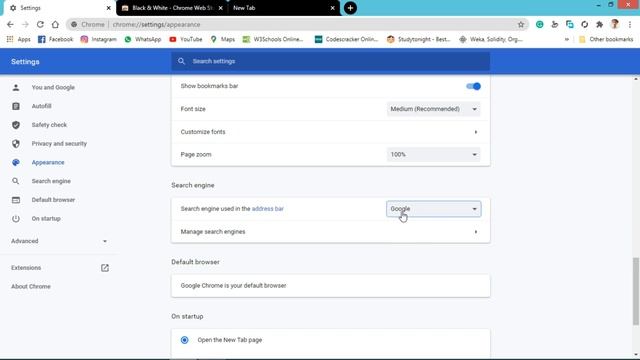Close the Settings tab
The height and width of the screenshot is (360, 640).
(109, 8)
